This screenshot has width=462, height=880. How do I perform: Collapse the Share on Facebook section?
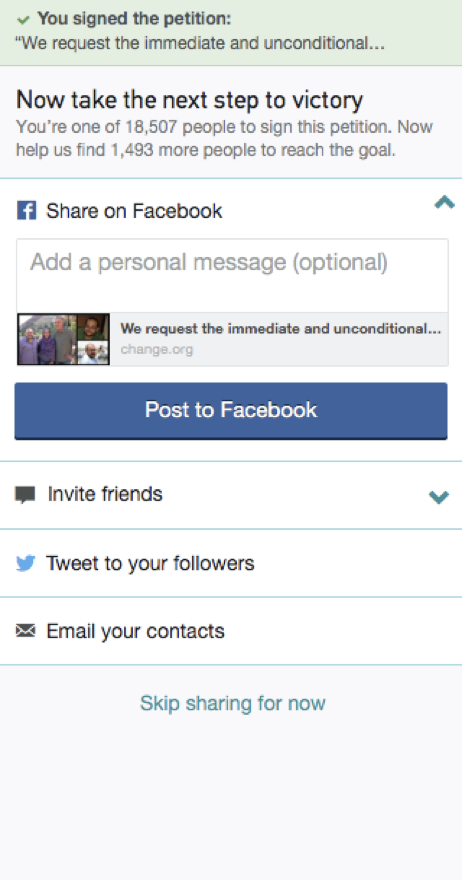point(445,202)
